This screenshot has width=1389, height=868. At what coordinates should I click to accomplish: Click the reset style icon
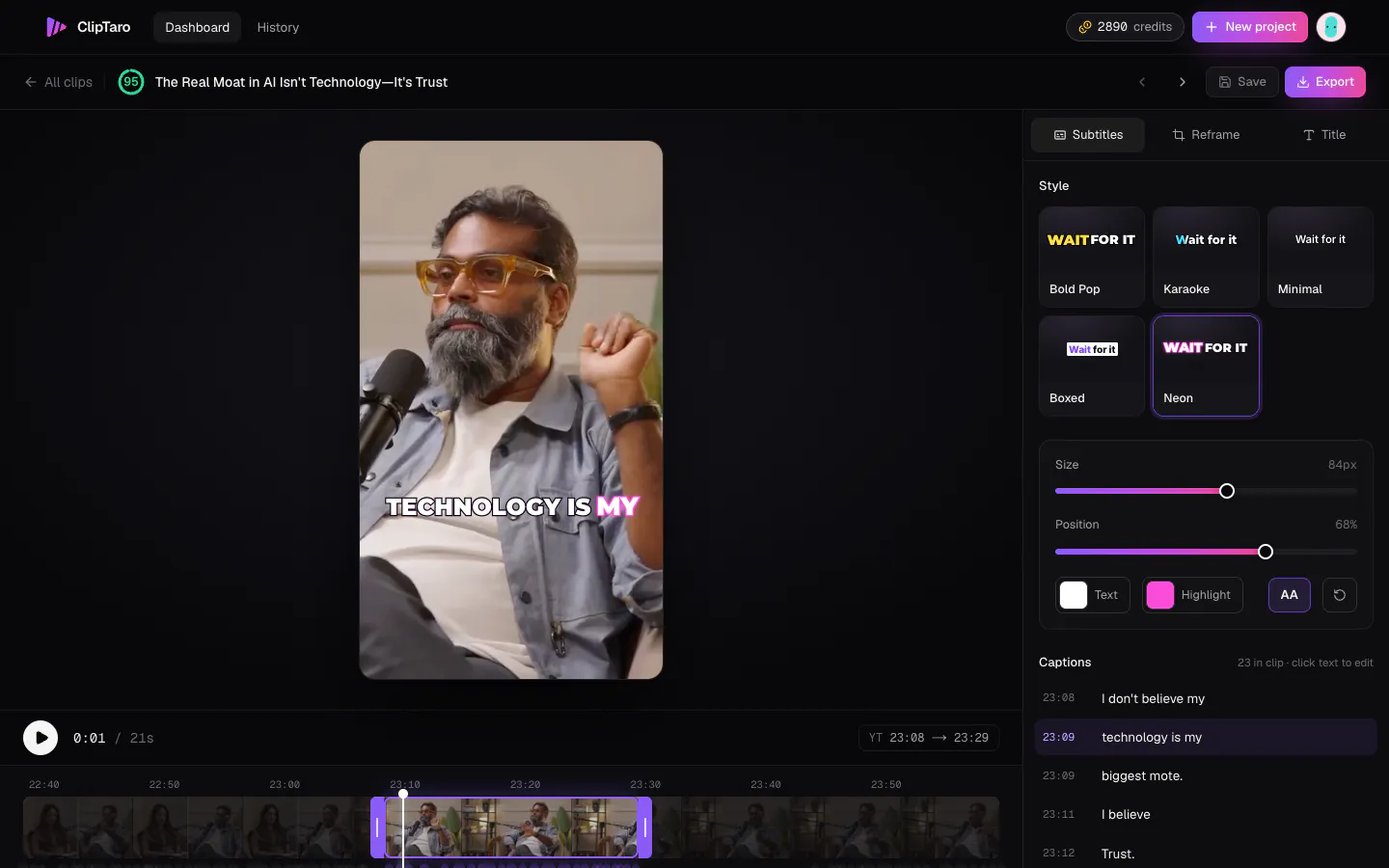[x=1340, y=595]
